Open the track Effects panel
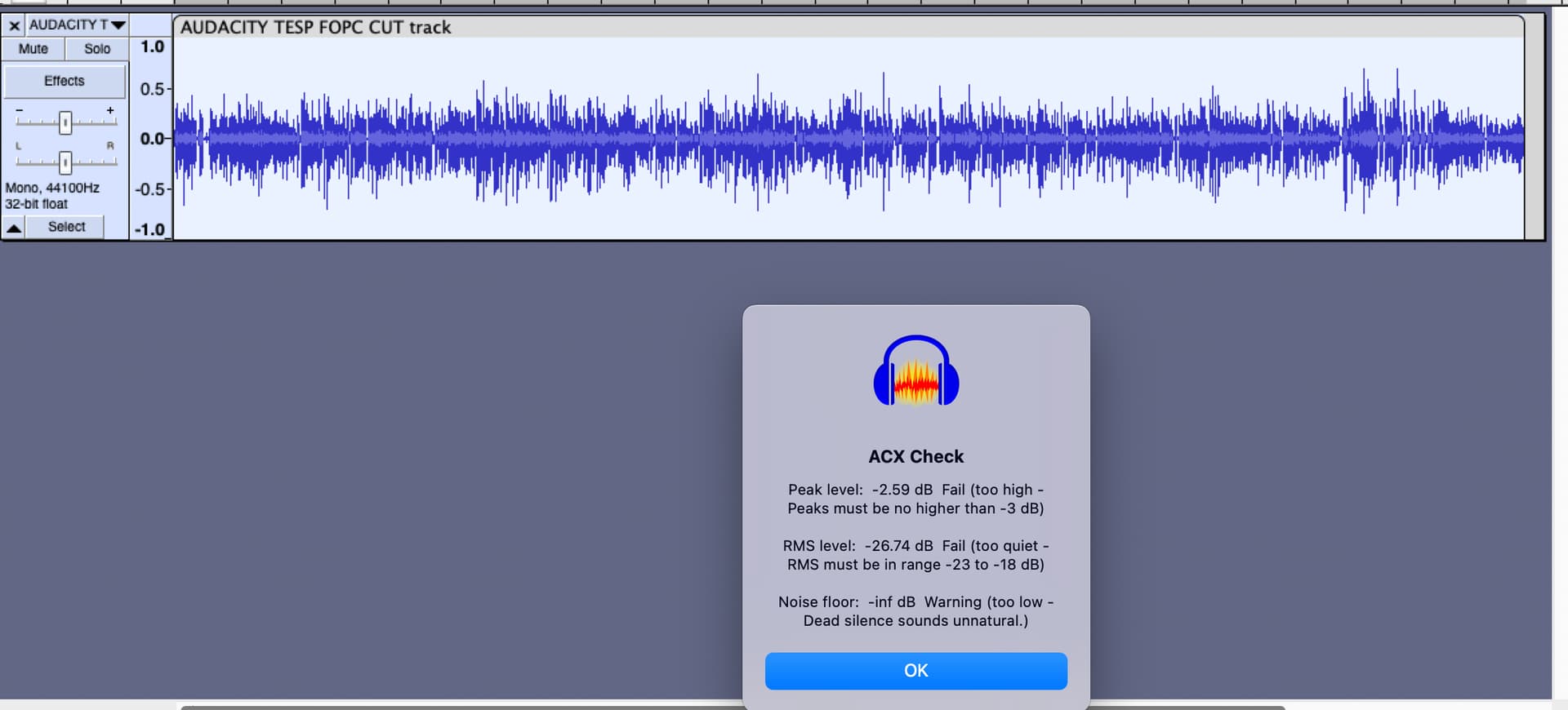The image size is (1568, 710). (x=65, y=82)
